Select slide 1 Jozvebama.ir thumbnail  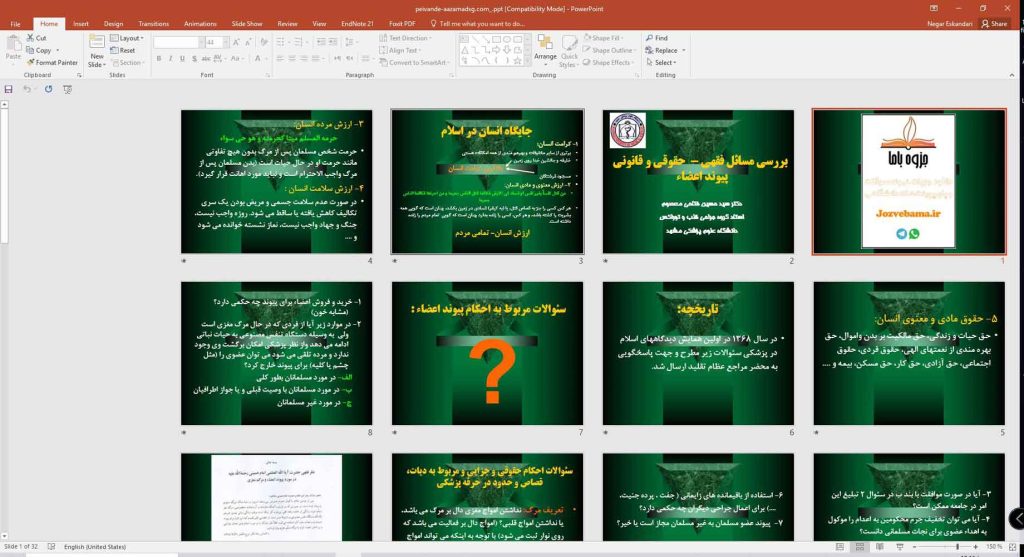click(909, 182)
